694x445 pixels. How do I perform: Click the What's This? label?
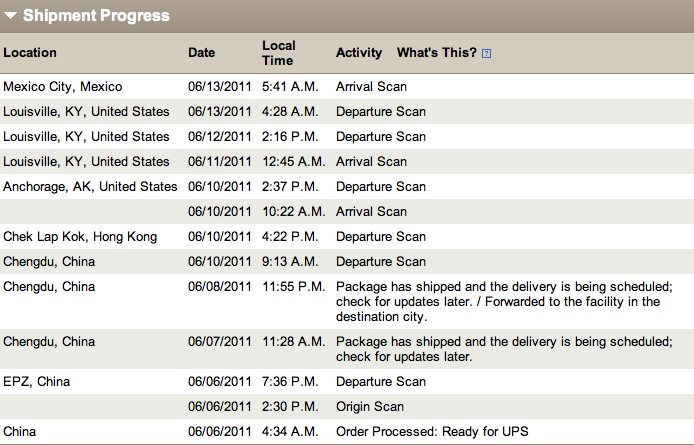coord(436,53)
